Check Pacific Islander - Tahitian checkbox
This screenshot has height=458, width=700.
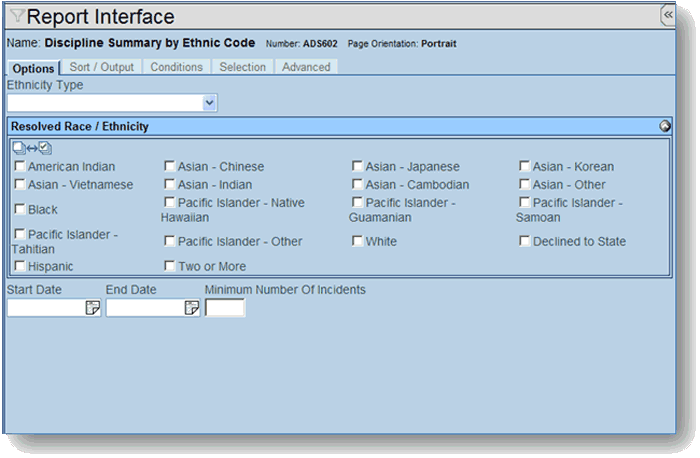20,234
